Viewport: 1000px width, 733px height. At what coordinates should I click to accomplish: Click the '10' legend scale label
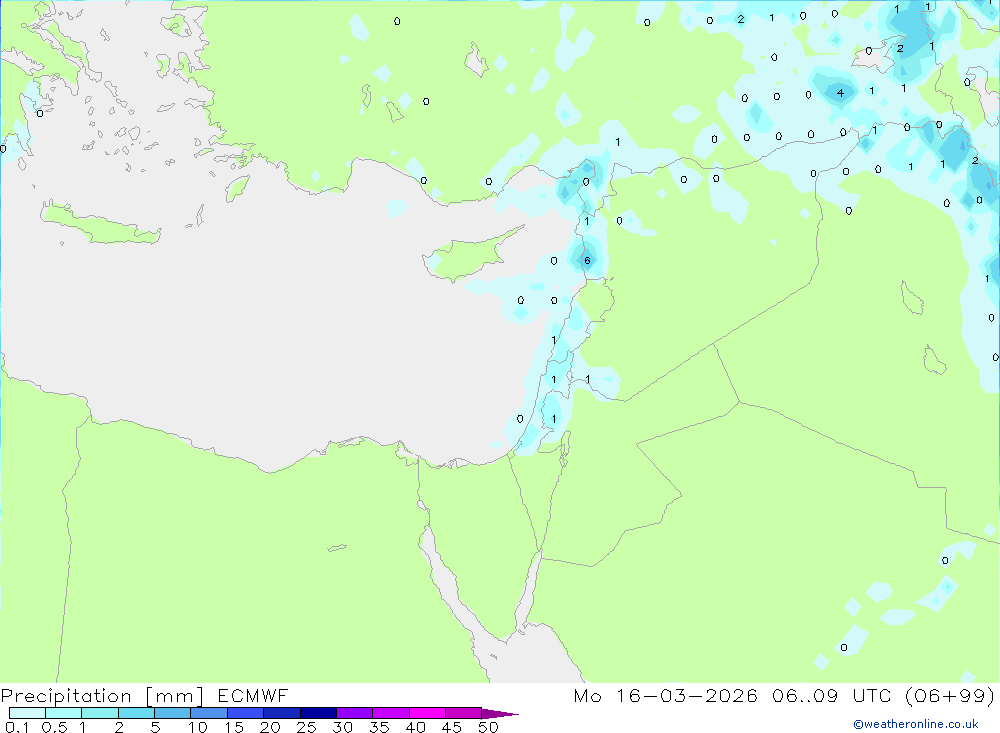(x=198, y=727)
